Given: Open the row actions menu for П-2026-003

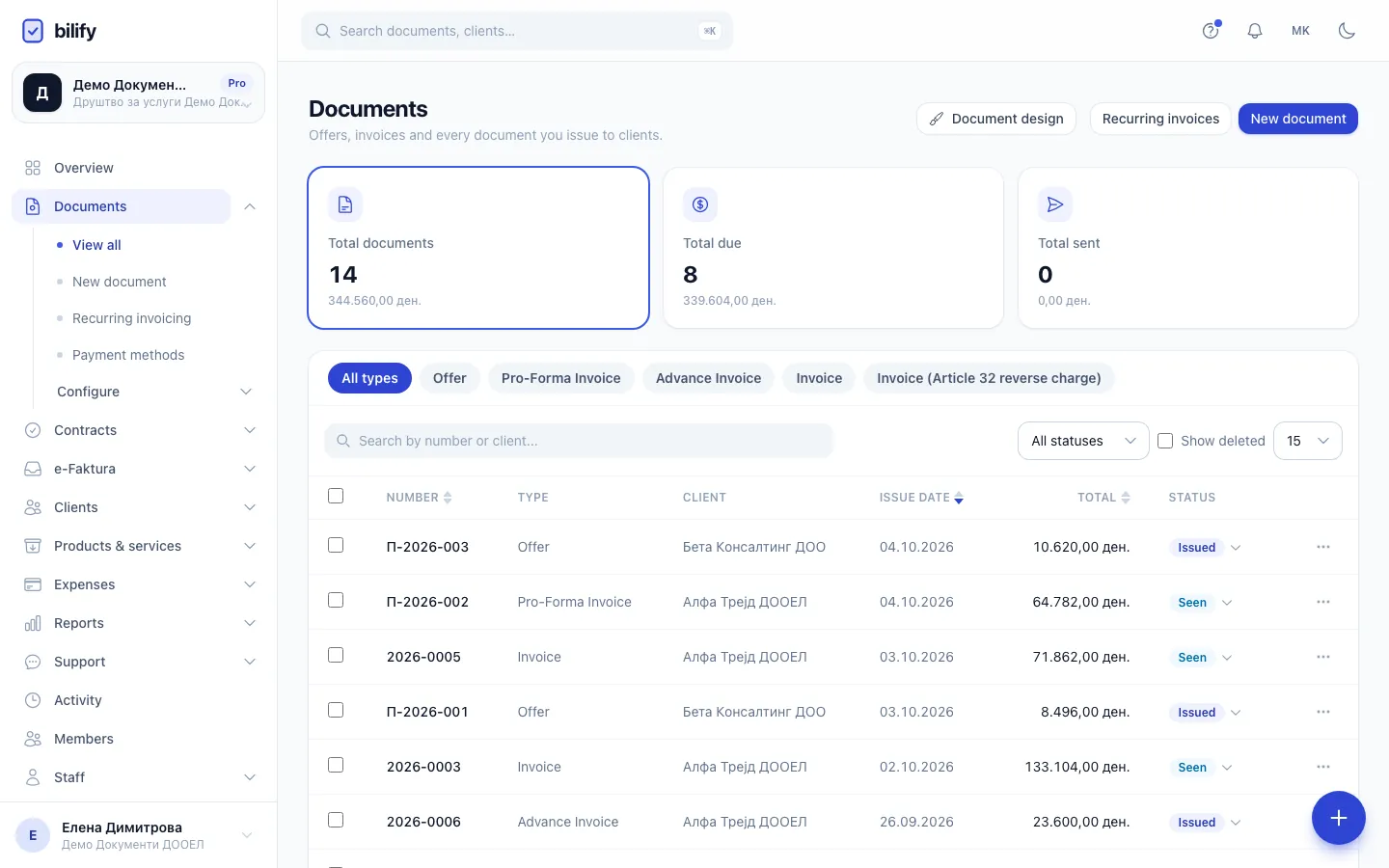Looking at the screenshot, I should (x=1323, y=547).
